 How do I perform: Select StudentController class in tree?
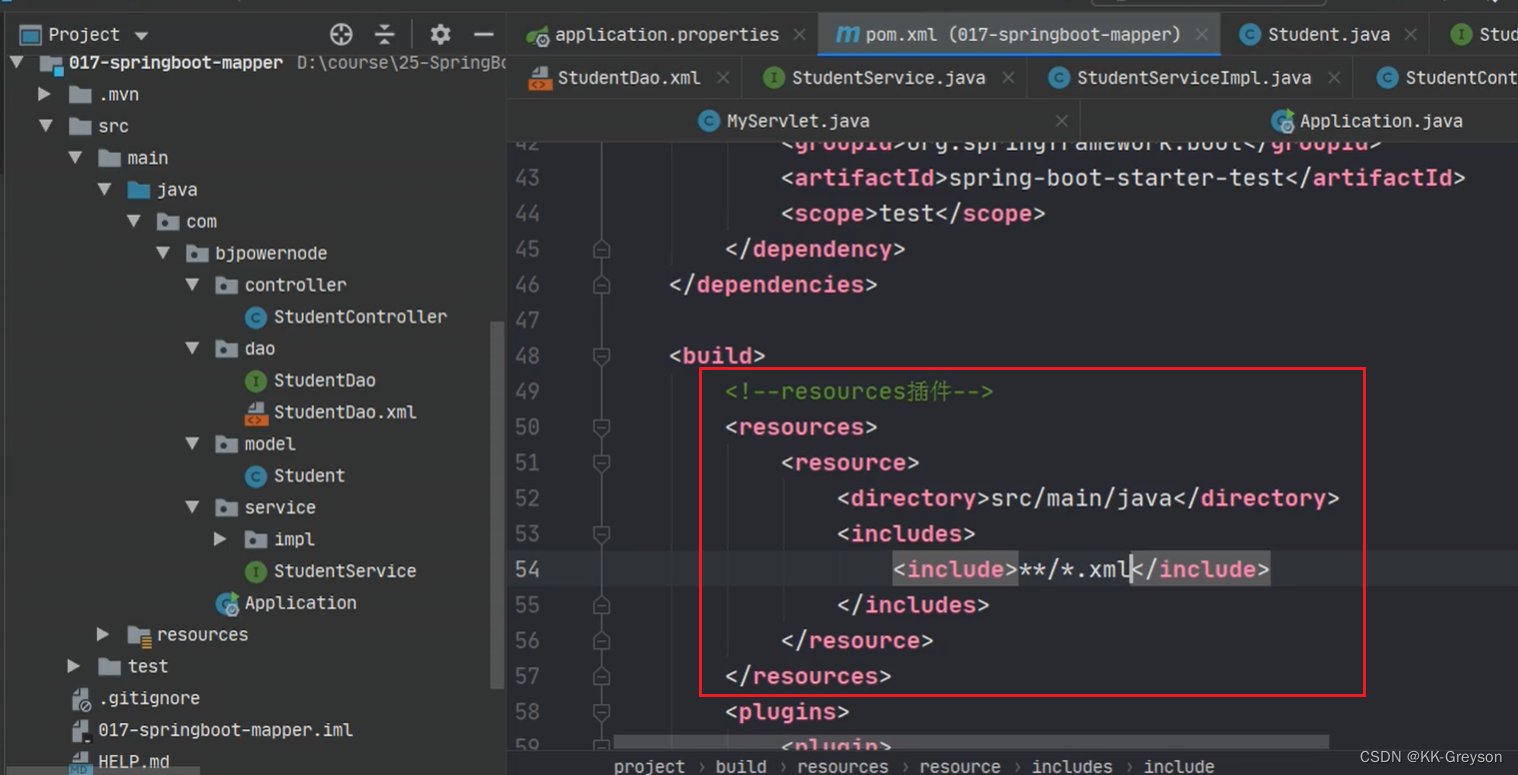[360, 316]
